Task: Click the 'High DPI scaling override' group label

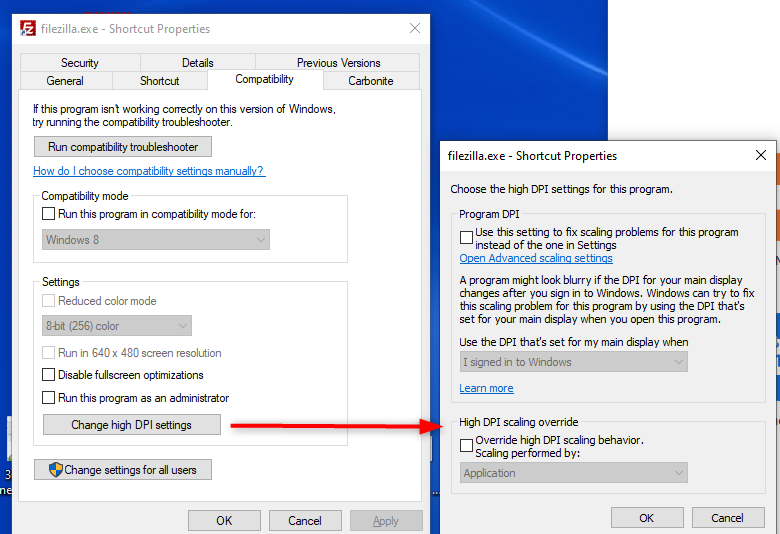Action: coord(518,422)
